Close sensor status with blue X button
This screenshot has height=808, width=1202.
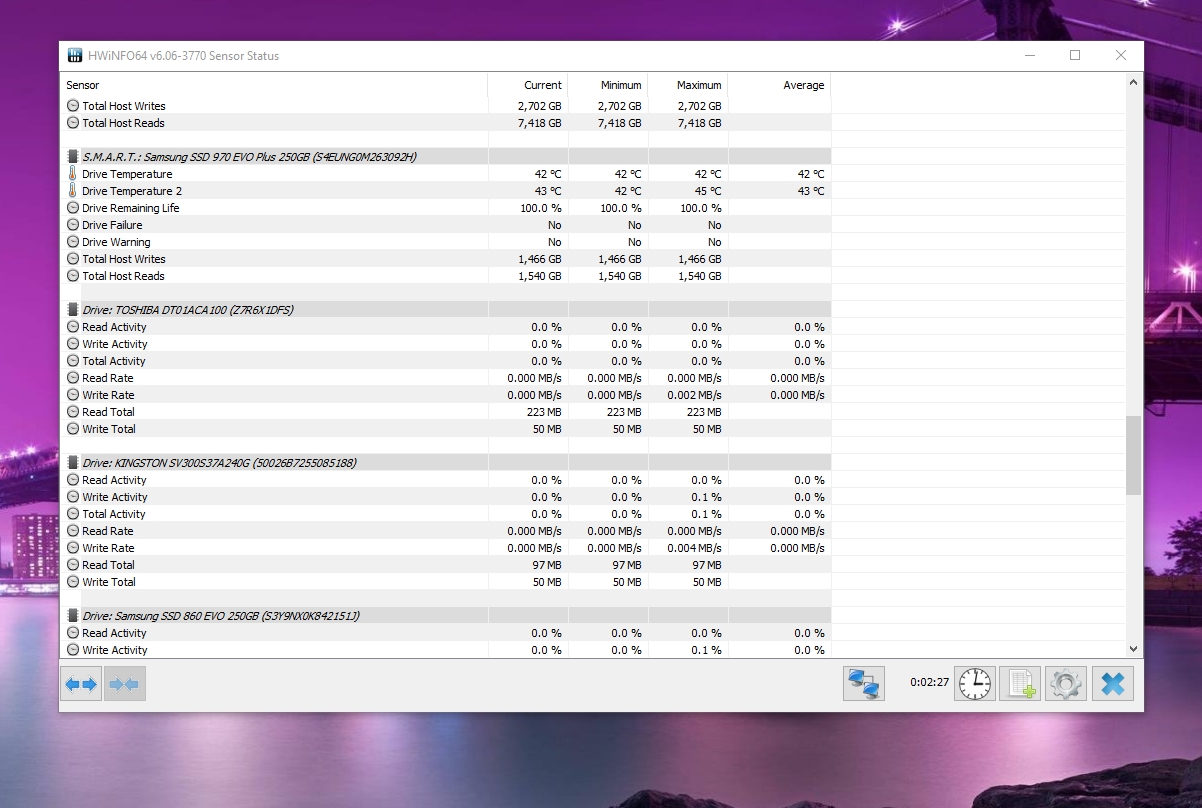pyautogui.click(x=1113, y=683)
